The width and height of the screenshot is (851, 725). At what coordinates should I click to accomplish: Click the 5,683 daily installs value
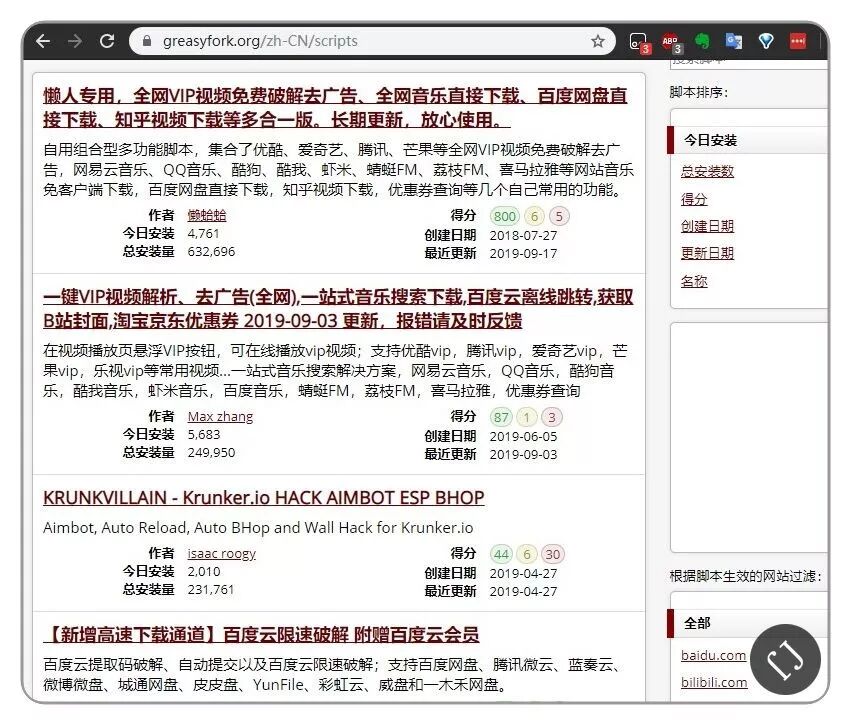204,435
